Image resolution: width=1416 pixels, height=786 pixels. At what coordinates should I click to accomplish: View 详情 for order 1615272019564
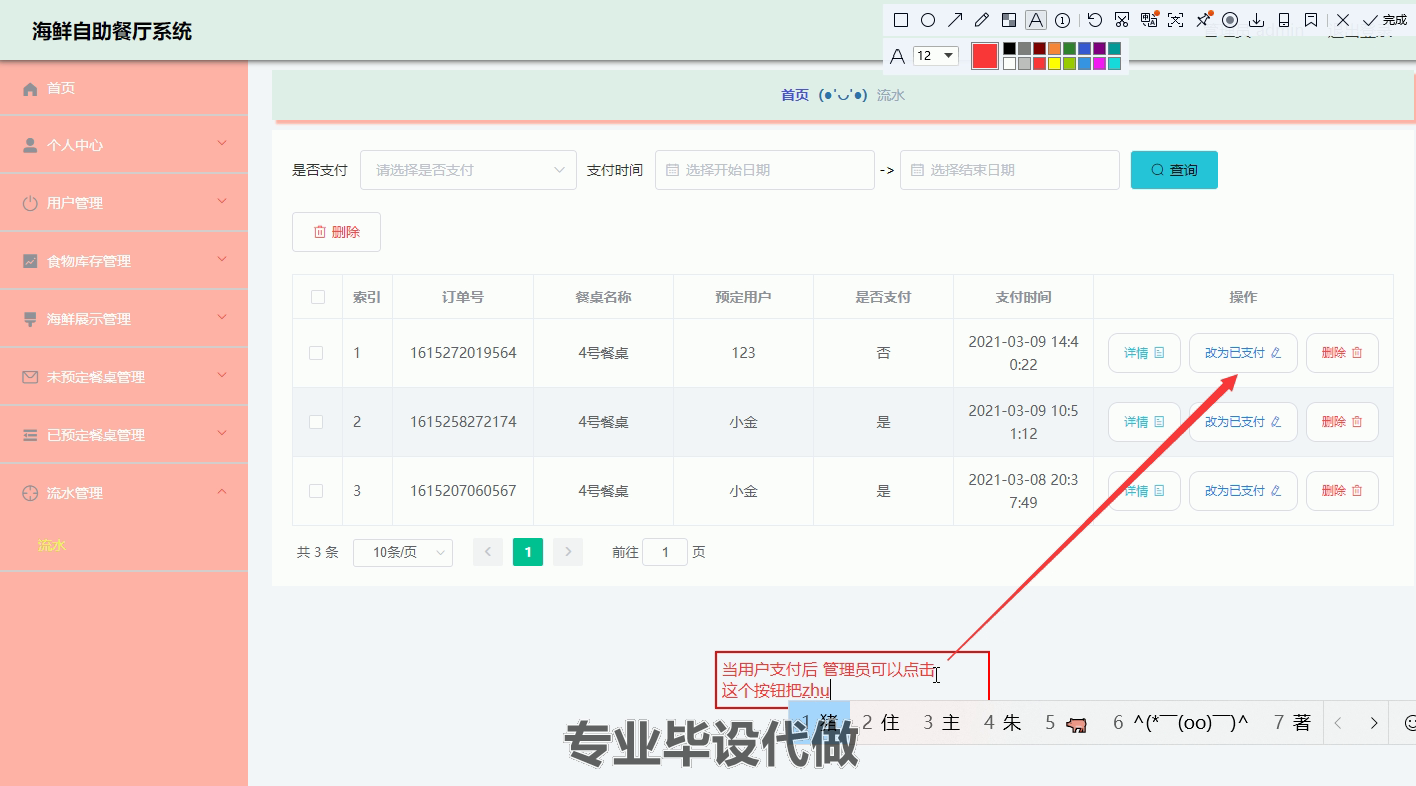point(1144,353)
